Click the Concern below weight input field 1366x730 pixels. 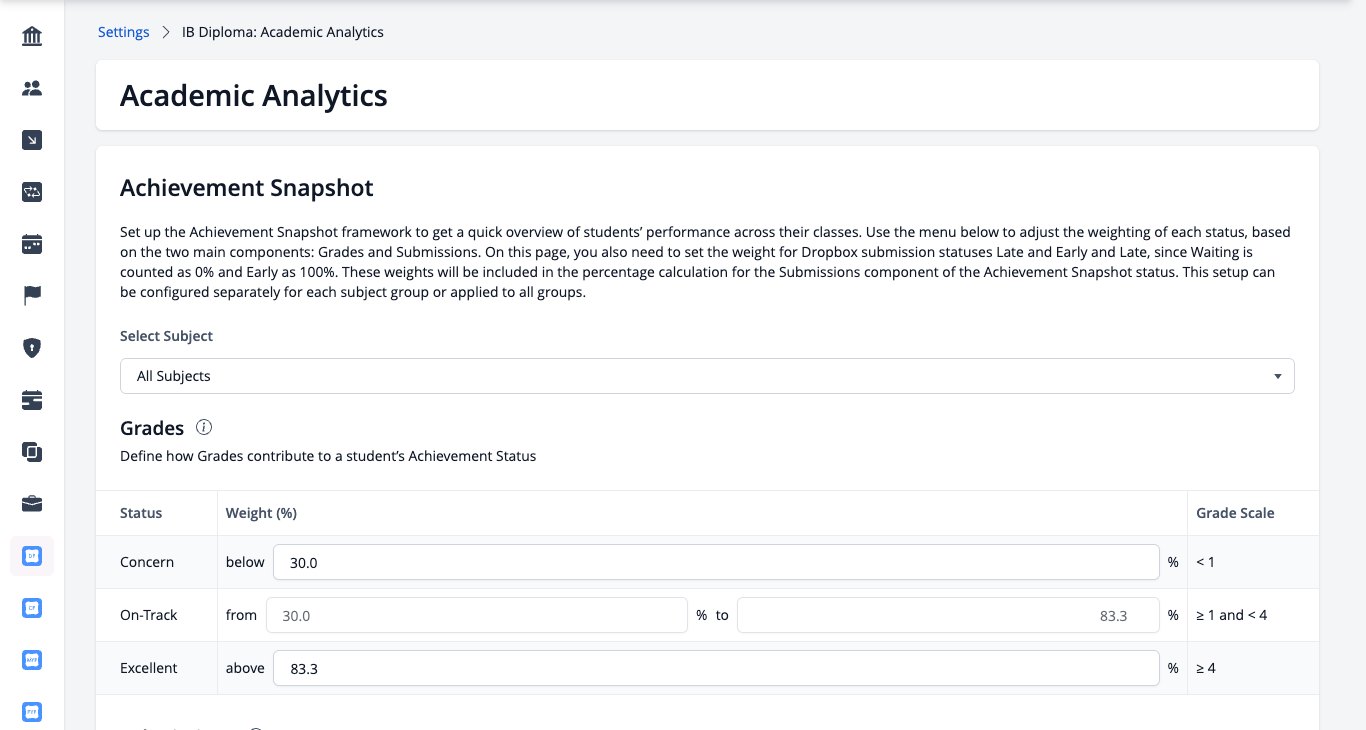coord(716,562)
